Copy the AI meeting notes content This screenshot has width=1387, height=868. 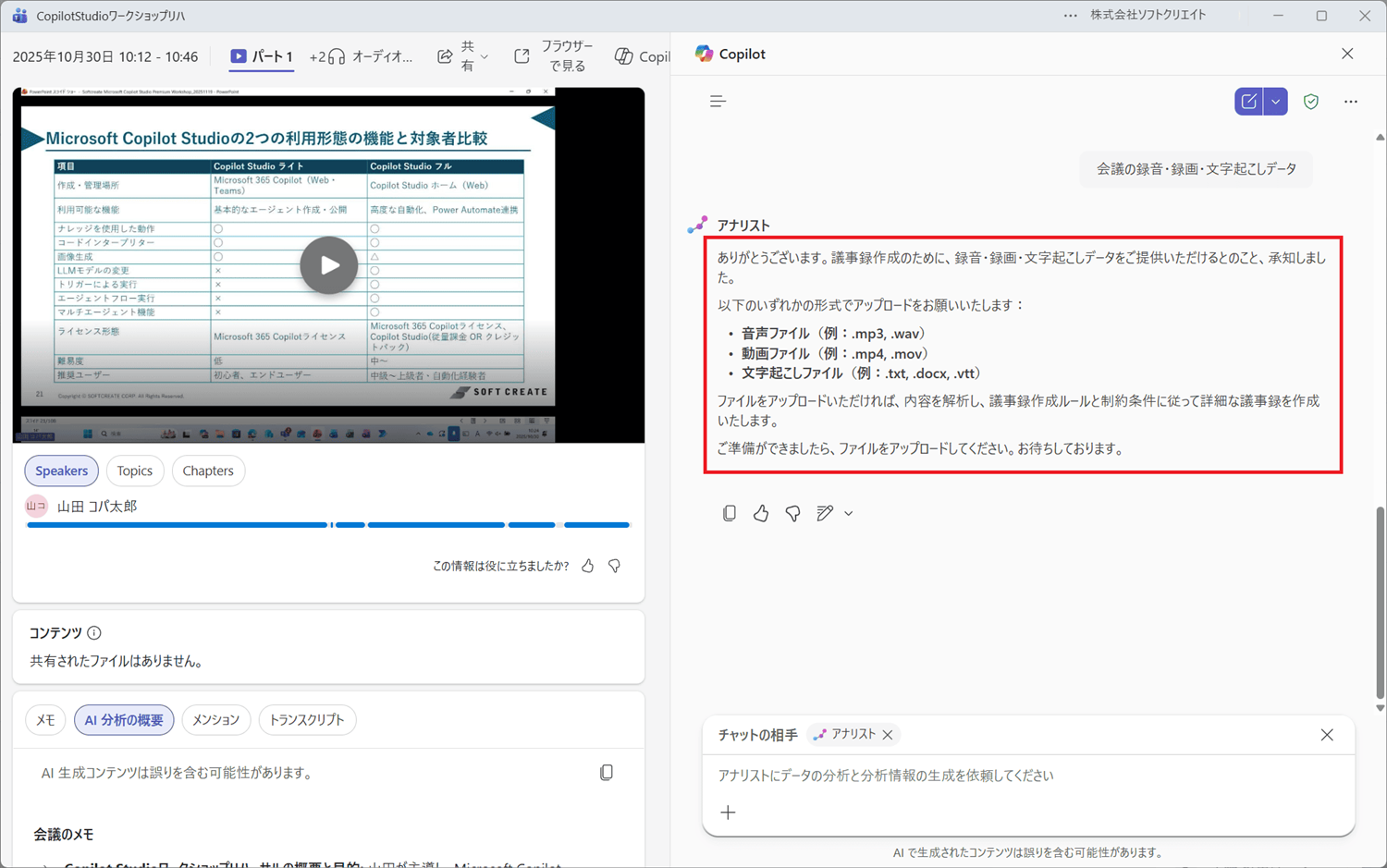[x=607, y=772]
